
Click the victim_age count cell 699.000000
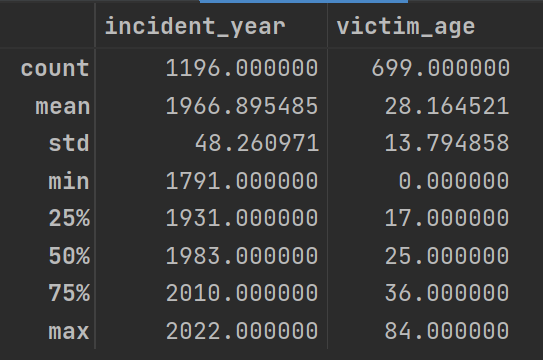440,68
